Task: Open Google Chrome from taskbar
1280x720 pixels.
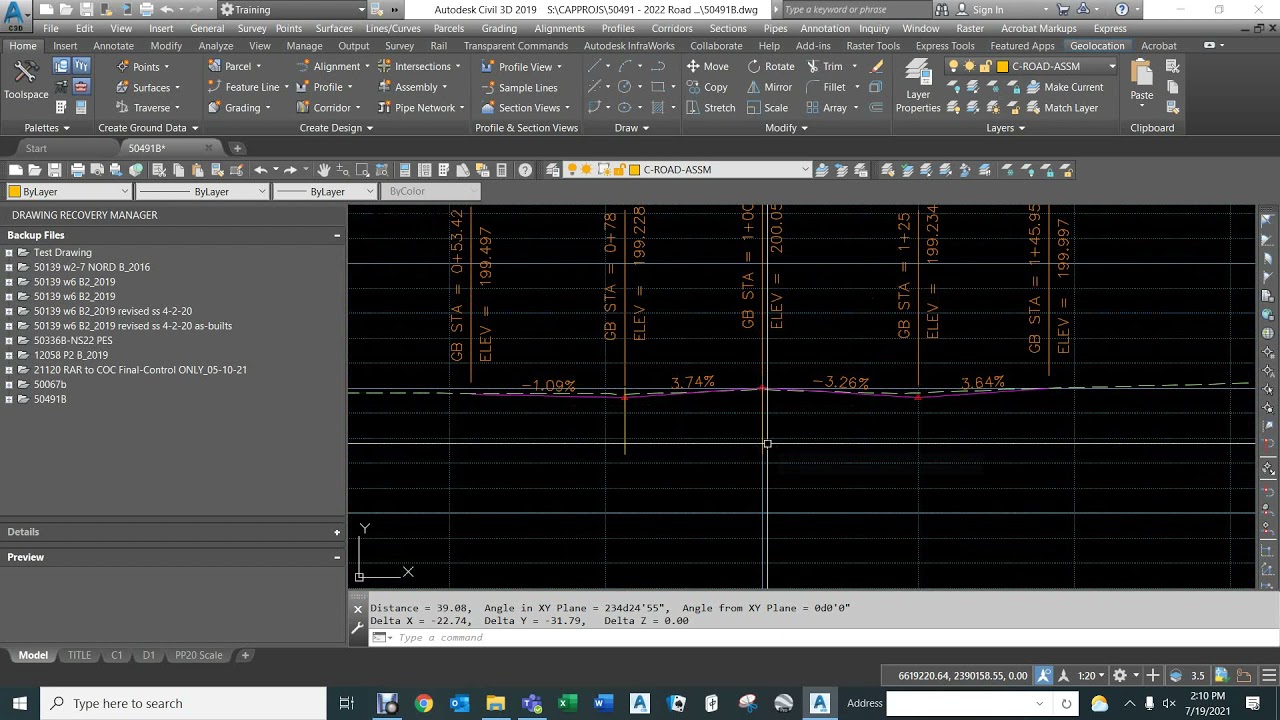Action: (424, 703)
